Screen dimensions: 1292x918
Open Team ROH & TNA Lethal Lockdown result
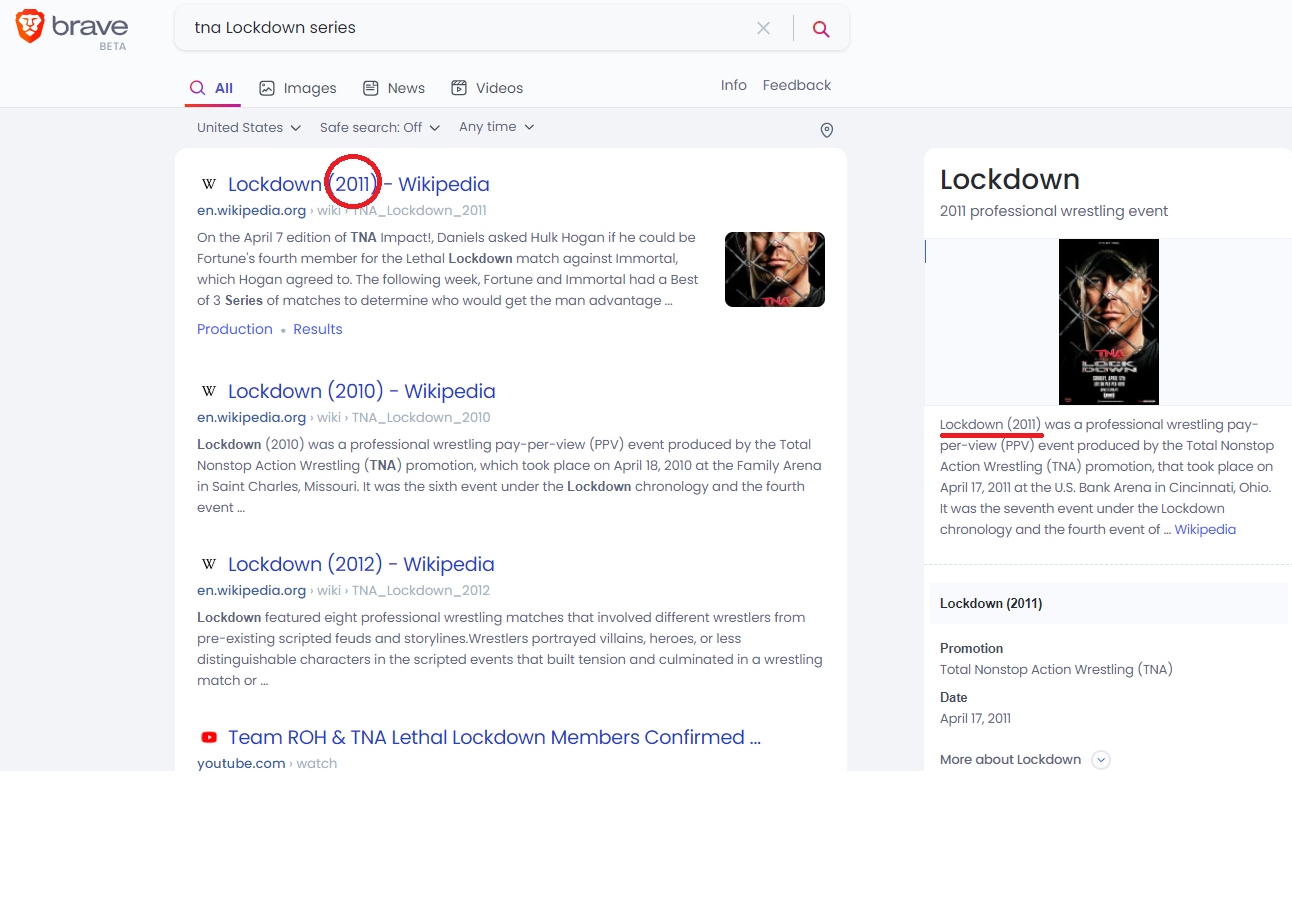pyautogui.click(x=494, y=737)
